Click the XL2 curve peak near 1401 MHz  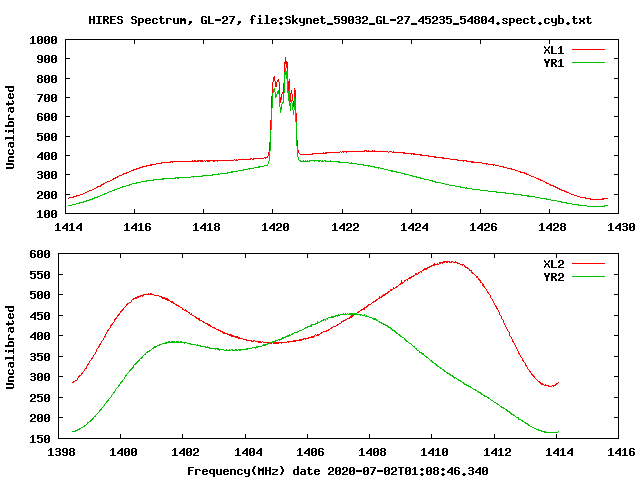click(x=149, y=294)
